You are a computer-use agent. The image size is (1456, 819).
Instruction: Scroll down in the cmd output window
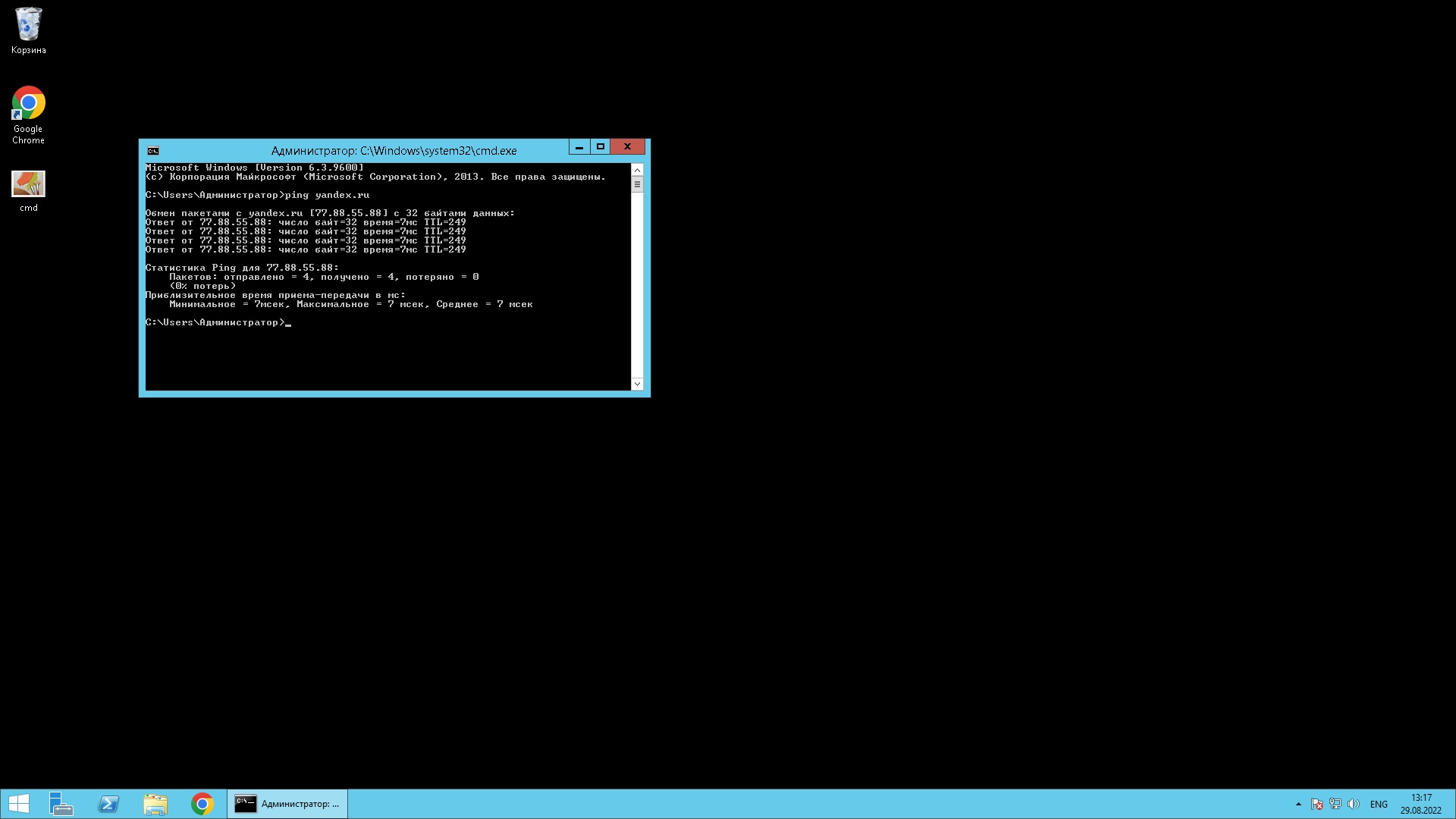click(637, 384)
